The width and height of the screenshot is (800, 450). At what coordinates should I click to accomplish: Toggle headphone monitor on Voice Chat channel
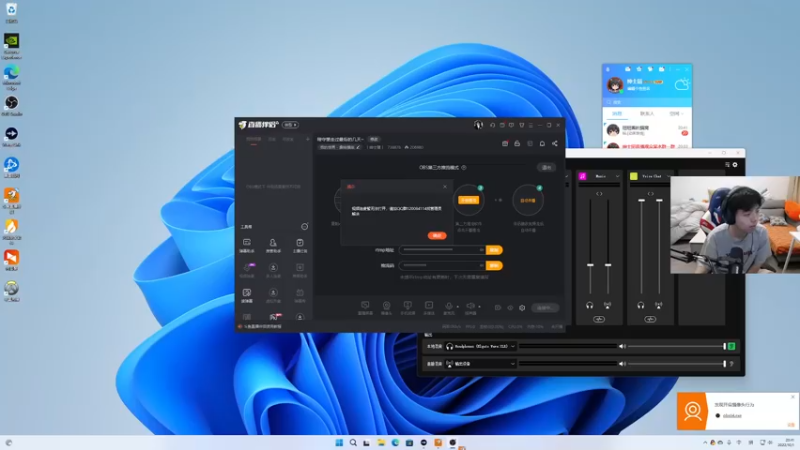[x=641, y=305]
